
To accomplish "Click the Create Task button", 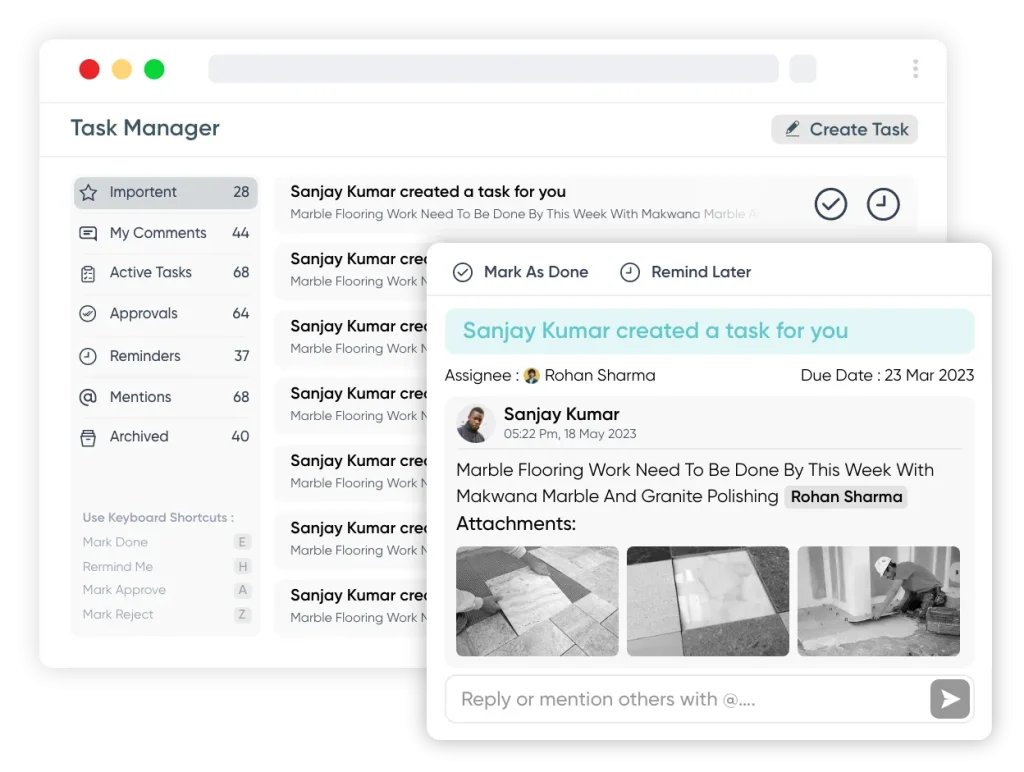I will (x=844, y=129).
